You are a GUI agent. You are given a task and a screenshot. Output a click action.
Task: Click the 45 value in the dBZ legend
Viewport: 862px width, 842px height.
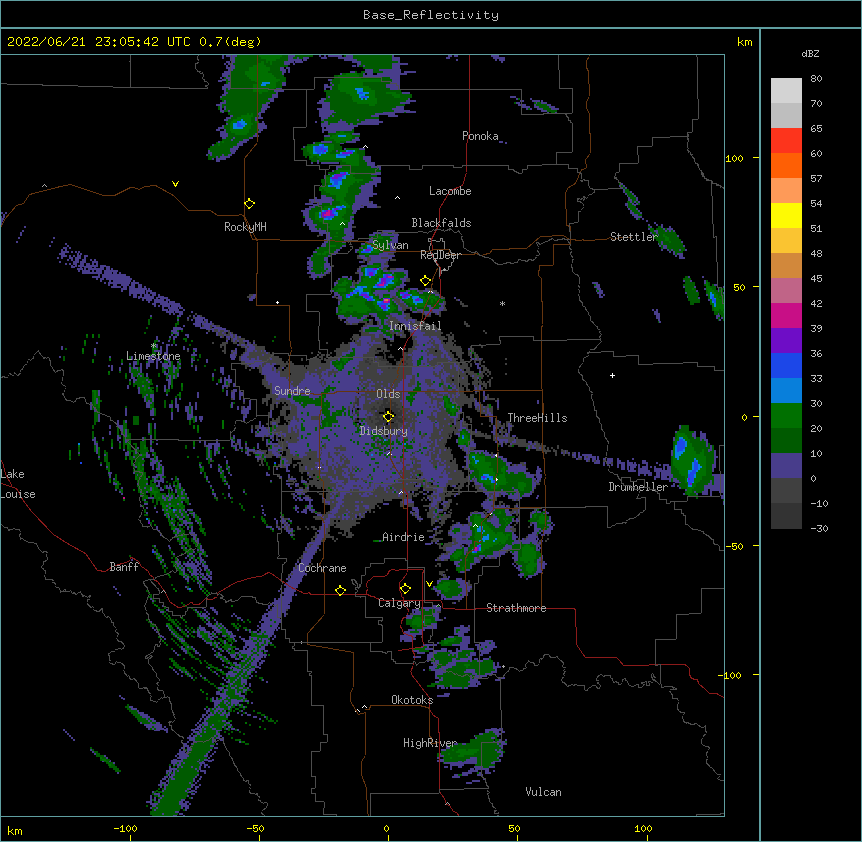pos(816,278)
